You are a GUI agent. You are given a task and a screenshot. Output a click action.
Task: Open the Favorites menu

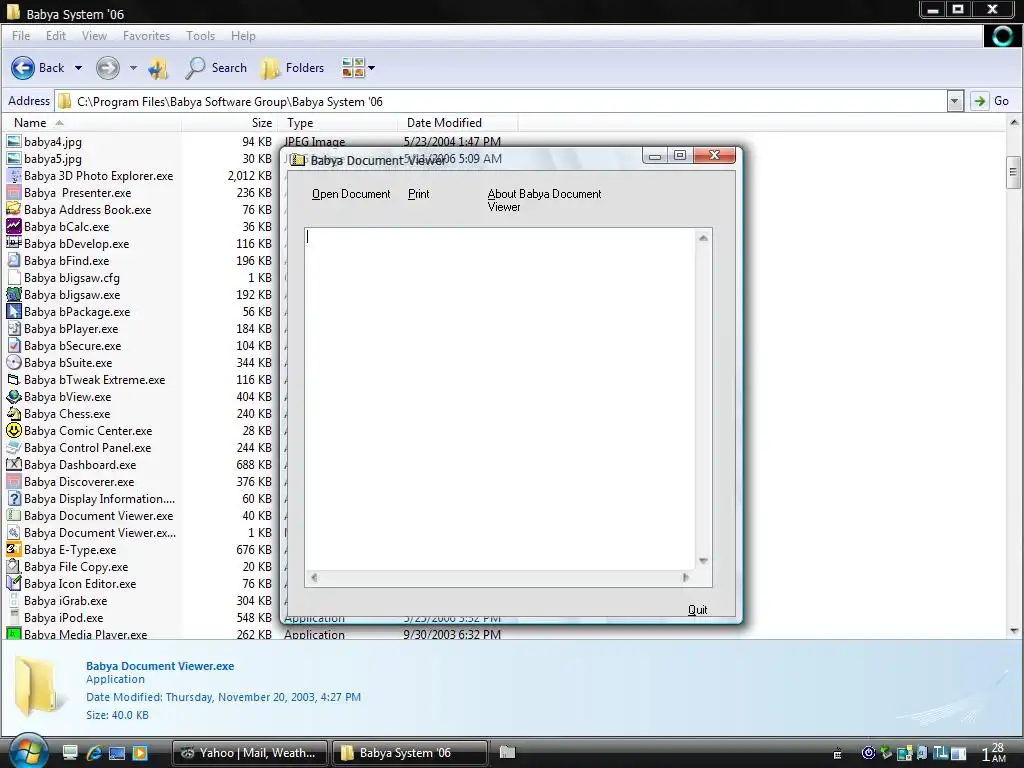tap(146, 36)
